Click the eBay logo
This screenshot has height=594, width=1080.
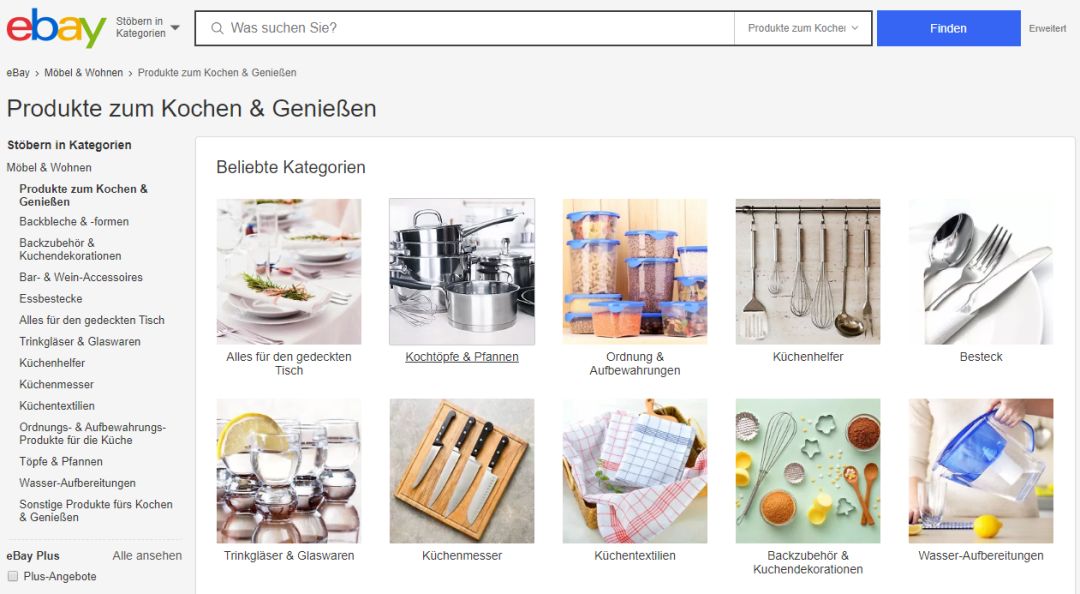[56, 28]
